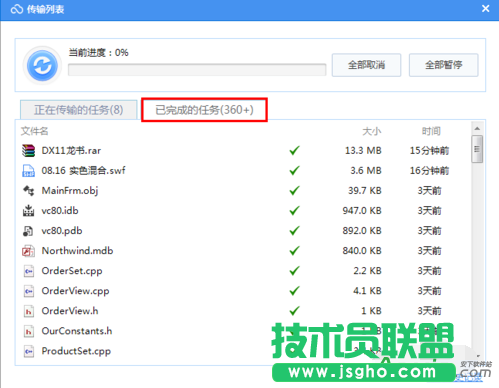Click the 大小 column header
This screenshot has width=499, height=388.
click(x=372, y=131)
